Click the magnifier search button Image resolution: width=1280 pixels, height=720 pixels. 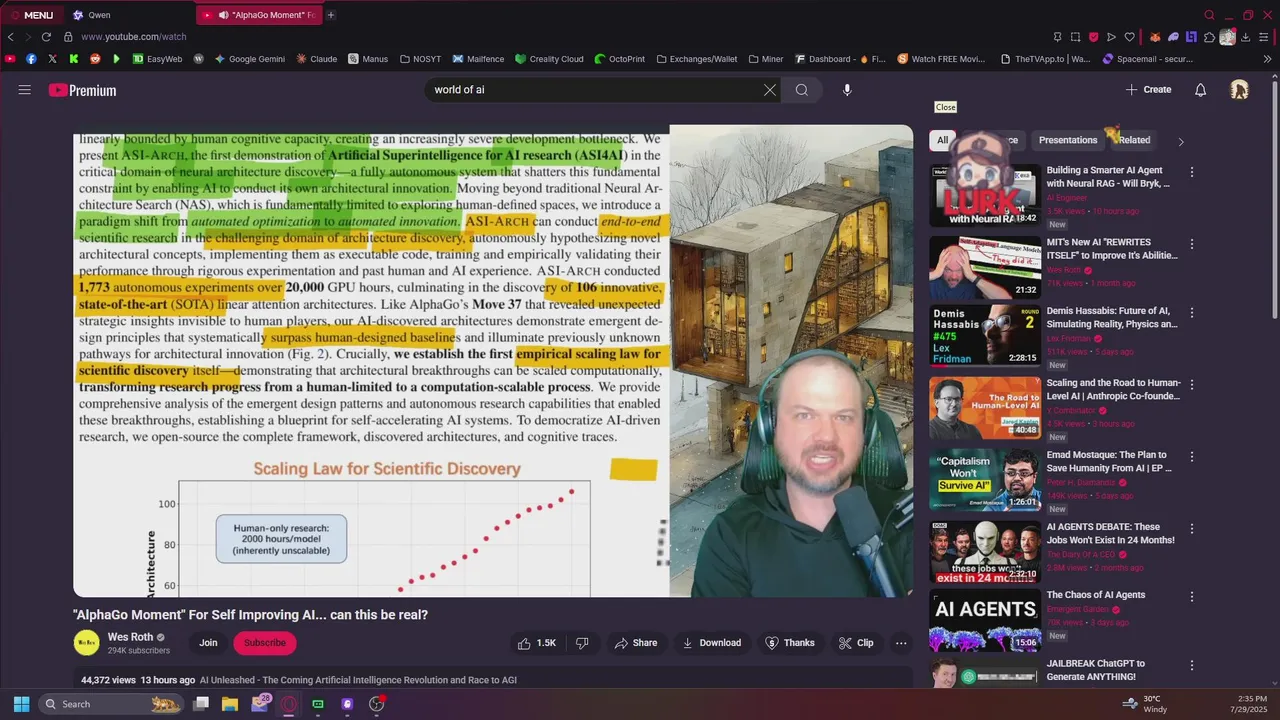click(801, 90)
